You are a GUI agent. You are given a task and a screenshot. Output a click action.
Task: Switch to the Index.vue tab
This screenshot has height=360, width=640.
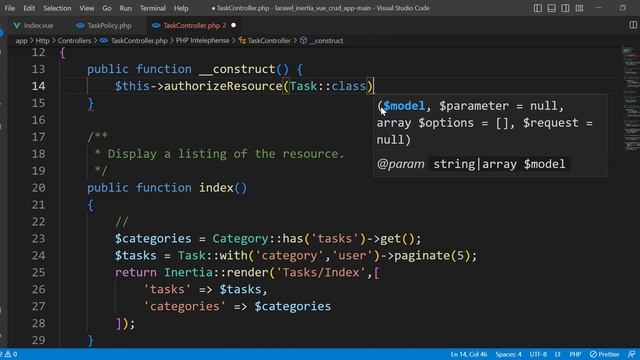[x=38, y=25]
